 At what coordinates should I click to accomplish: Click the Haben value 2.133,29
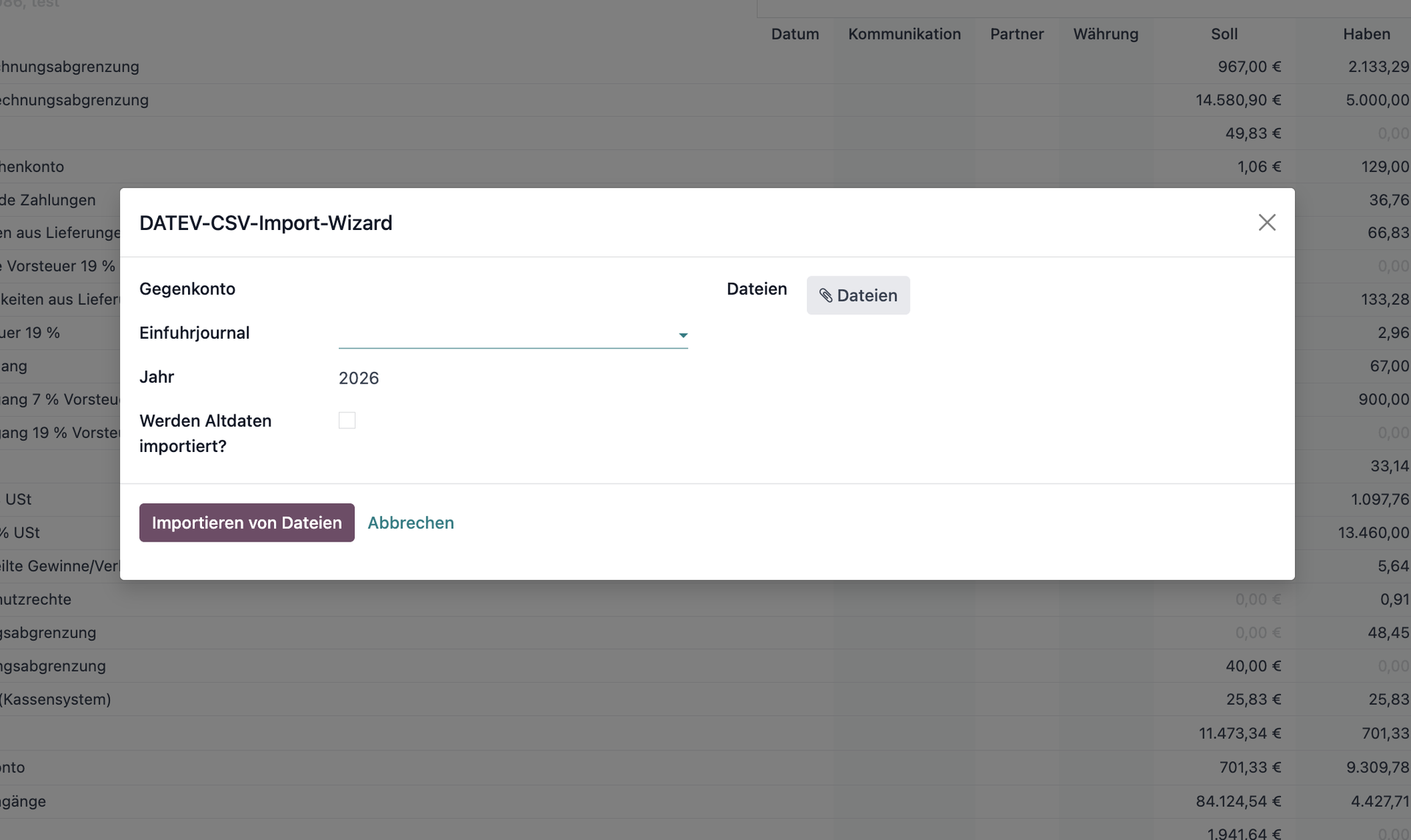[1379, 67]
